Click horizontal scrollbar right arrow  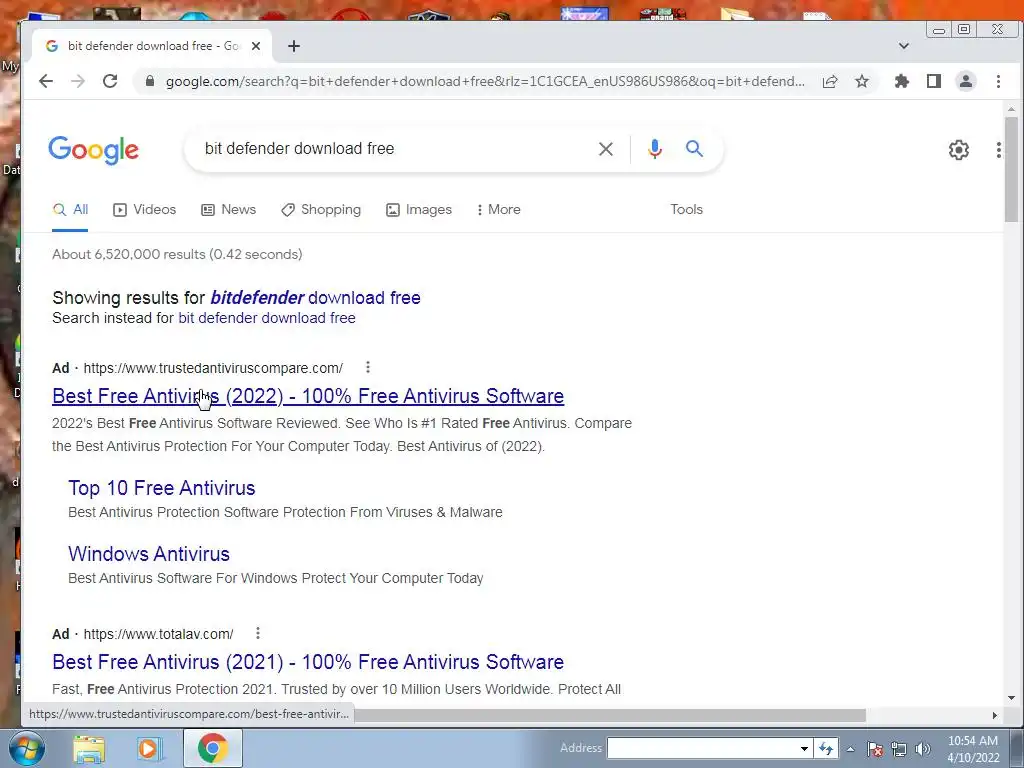click(994, 716)
